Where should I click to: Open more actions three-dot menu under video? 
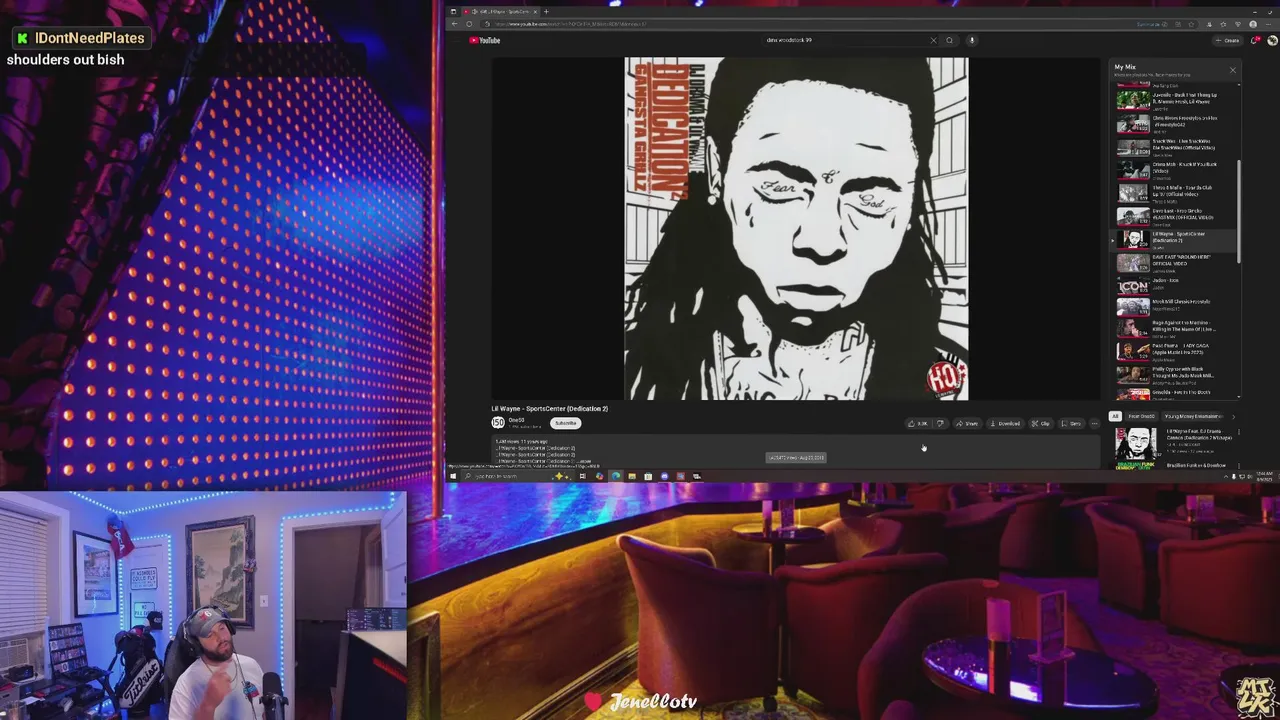[1094, 423]
